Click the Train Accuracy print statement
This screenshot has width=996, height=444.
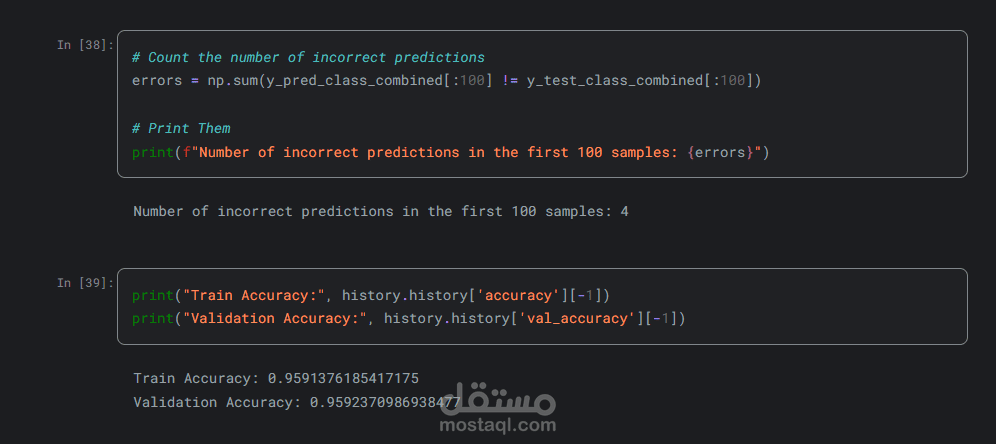coord(370,296)
